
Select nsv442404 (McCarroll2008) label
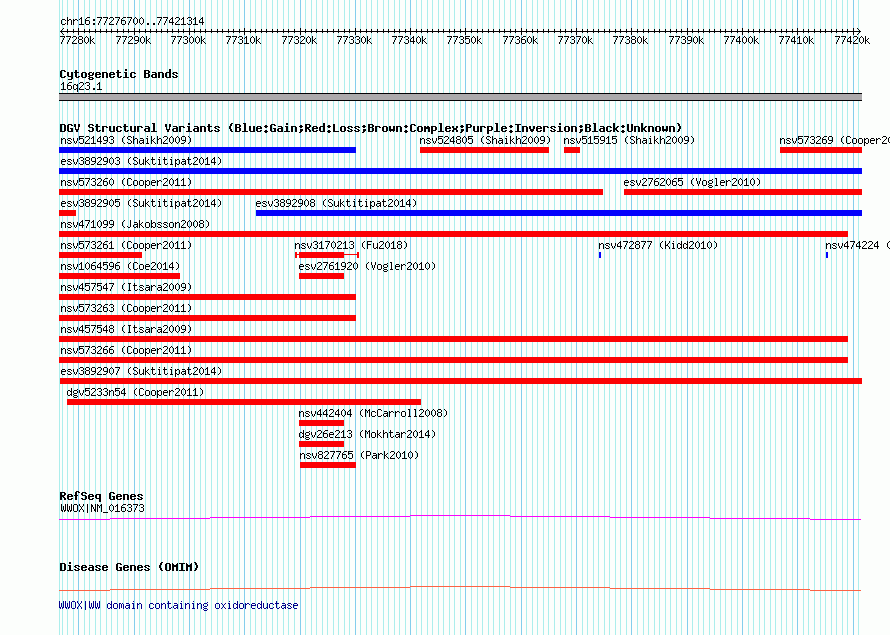373,413
